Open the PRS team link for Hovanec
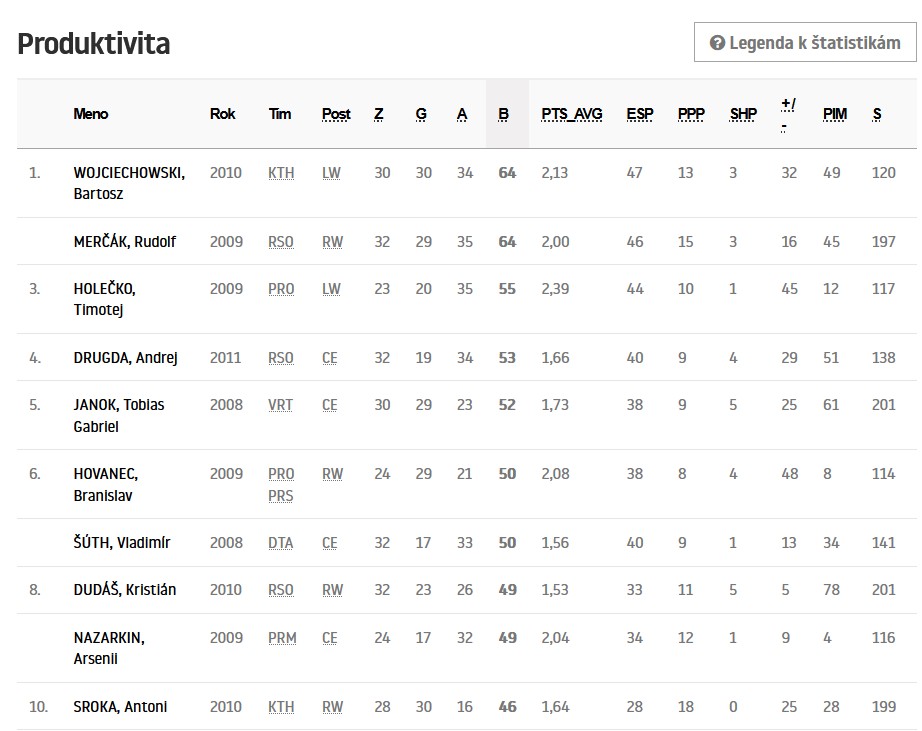Screen dimensions: 922x731 [x=281, y=496]
